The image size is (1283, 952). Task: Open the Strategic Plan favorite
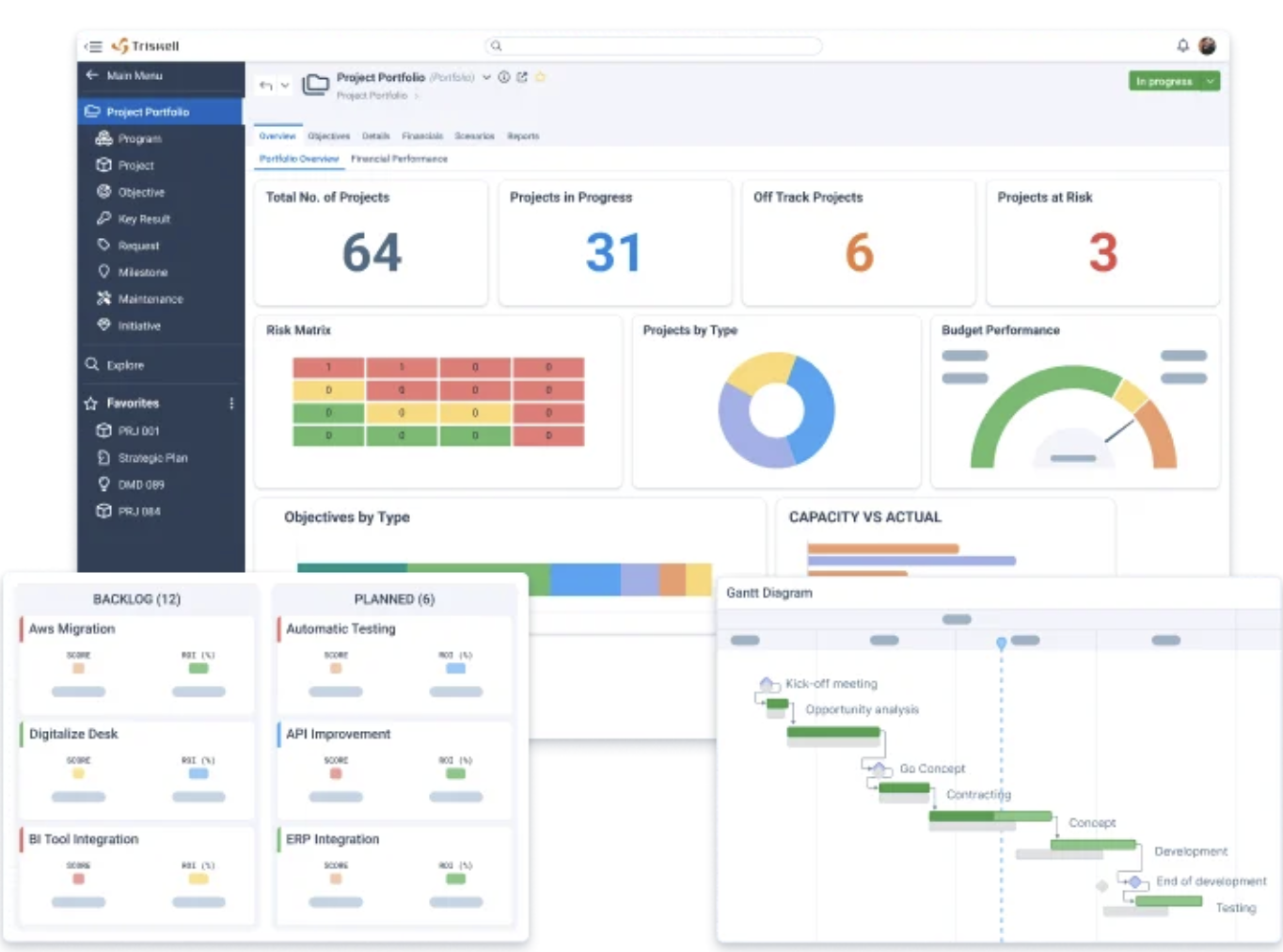click(x=152, y=458)
